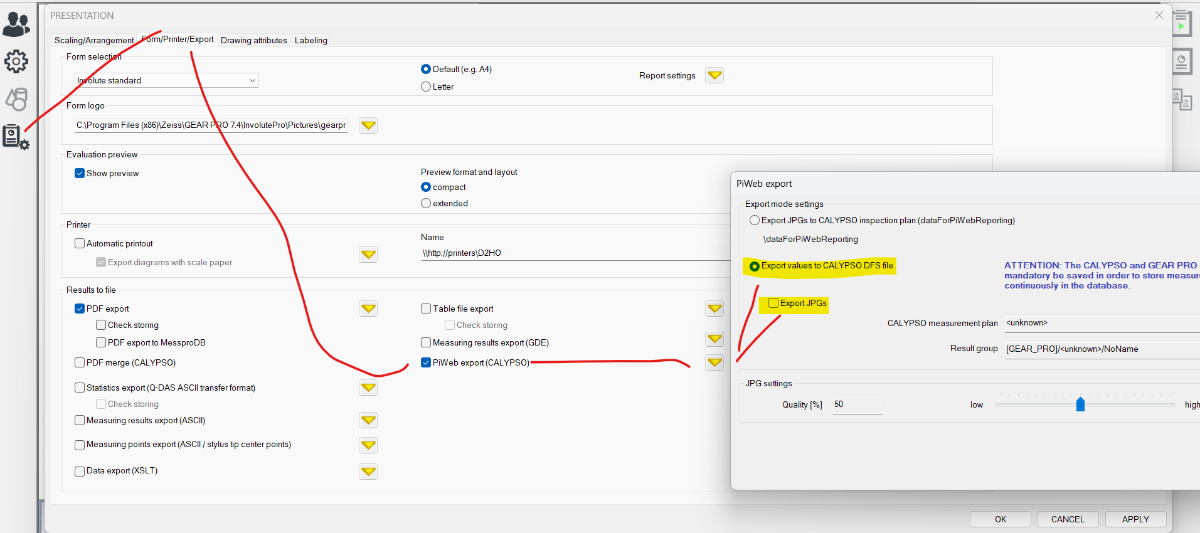The width and height of the screenshot is (1200, 533).
Task: Open Measuring results export (ASCII) yellow arrow
Action: [x=368, y=420]
